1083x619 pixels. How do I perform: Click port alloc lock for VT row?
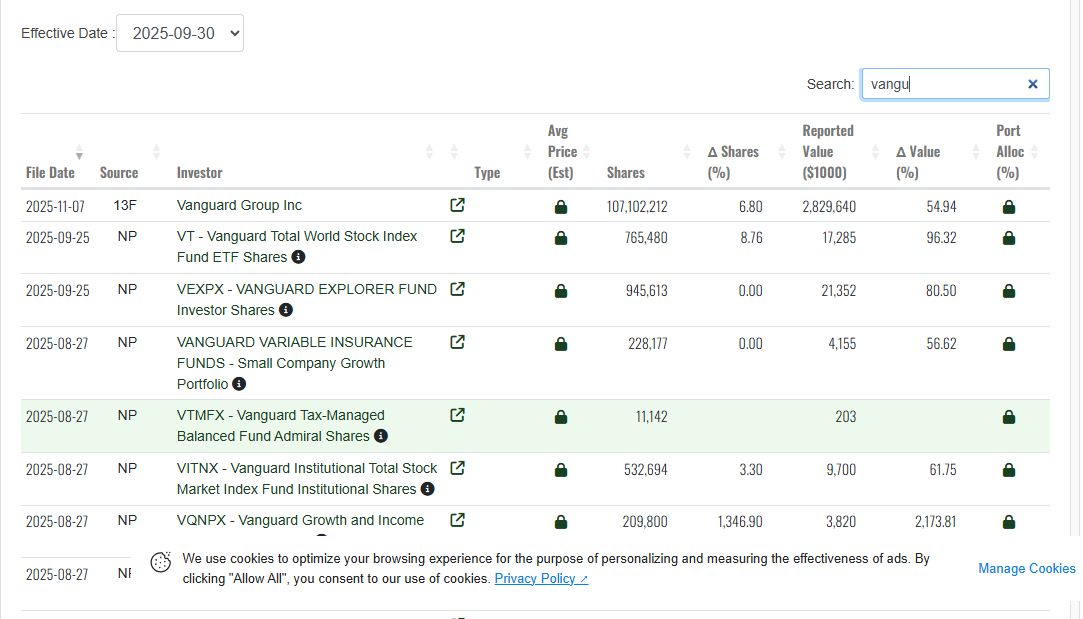[1008, 238]
